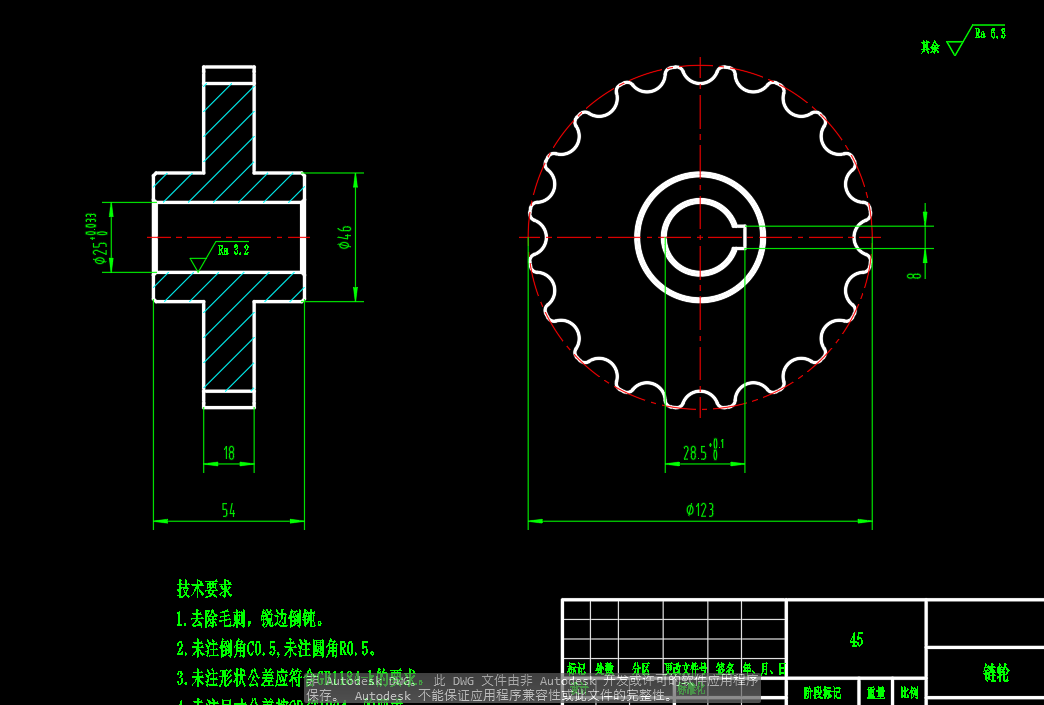Click the 标记 column header in revision table
This screenshot has width=1044, height=705.
click(576, 668)
